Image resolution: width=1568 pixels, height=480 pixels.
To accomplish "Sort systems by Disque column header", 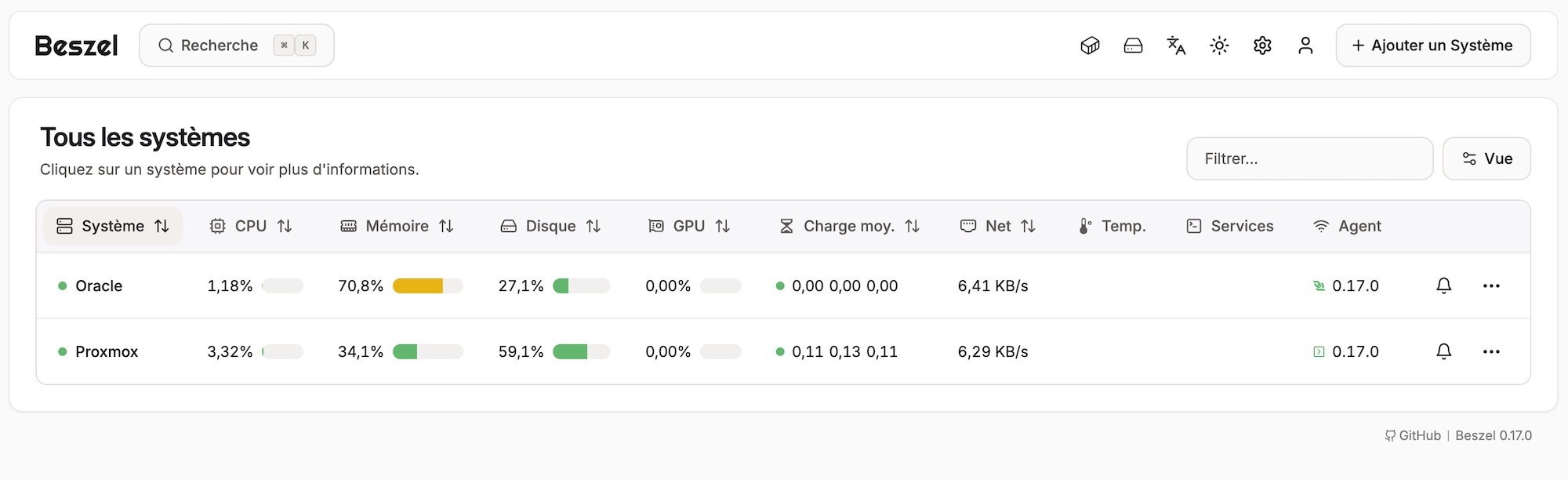I will coord(550,226).
